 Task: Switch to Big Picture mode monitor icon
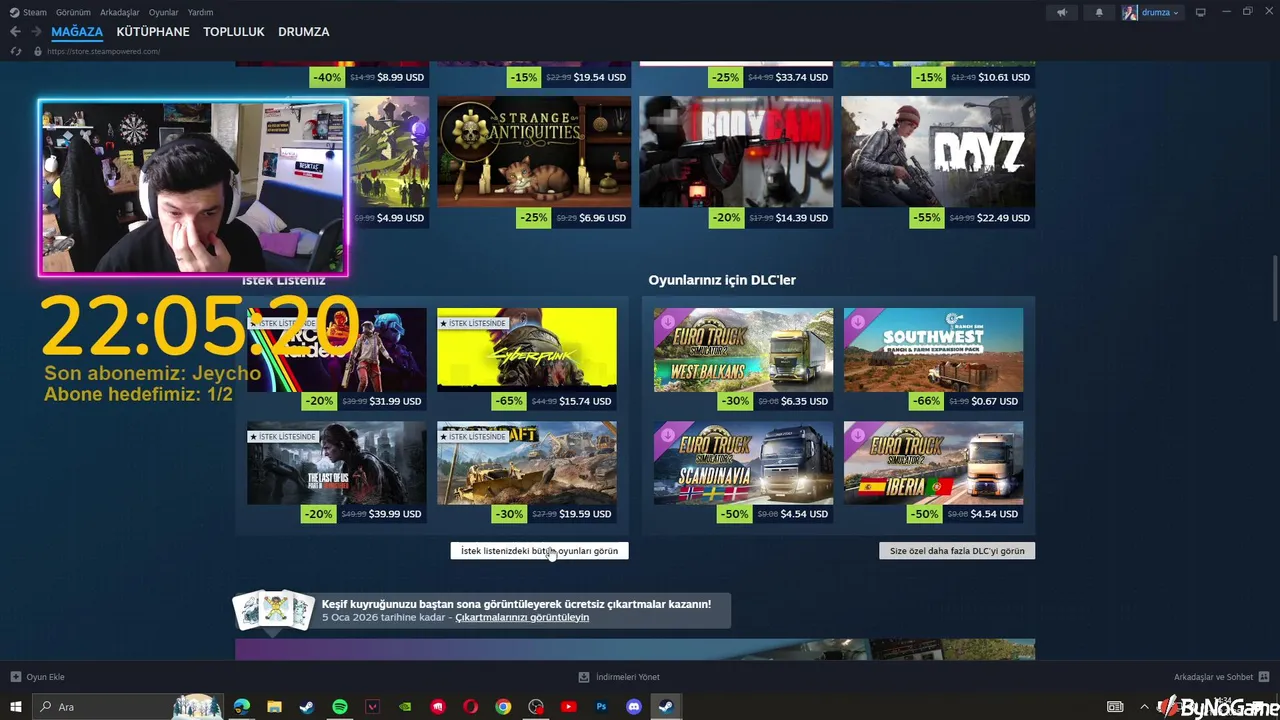tap(1201, 12)
